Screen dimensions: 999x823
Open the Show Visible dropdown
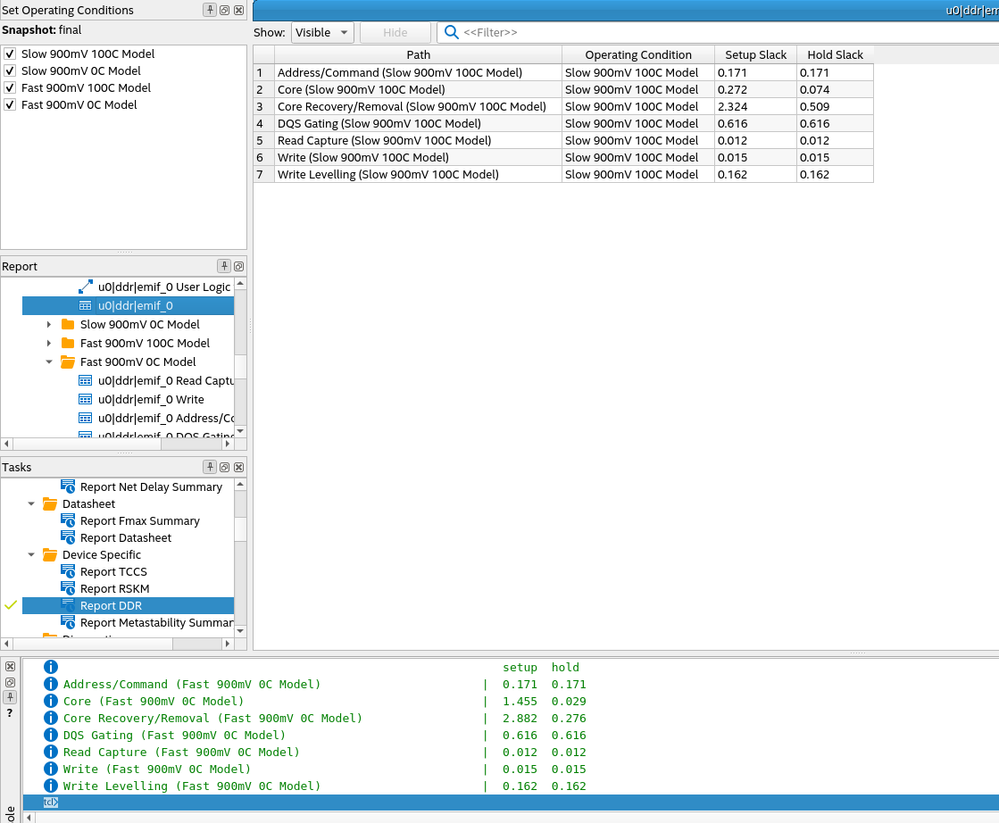point(322,33)
